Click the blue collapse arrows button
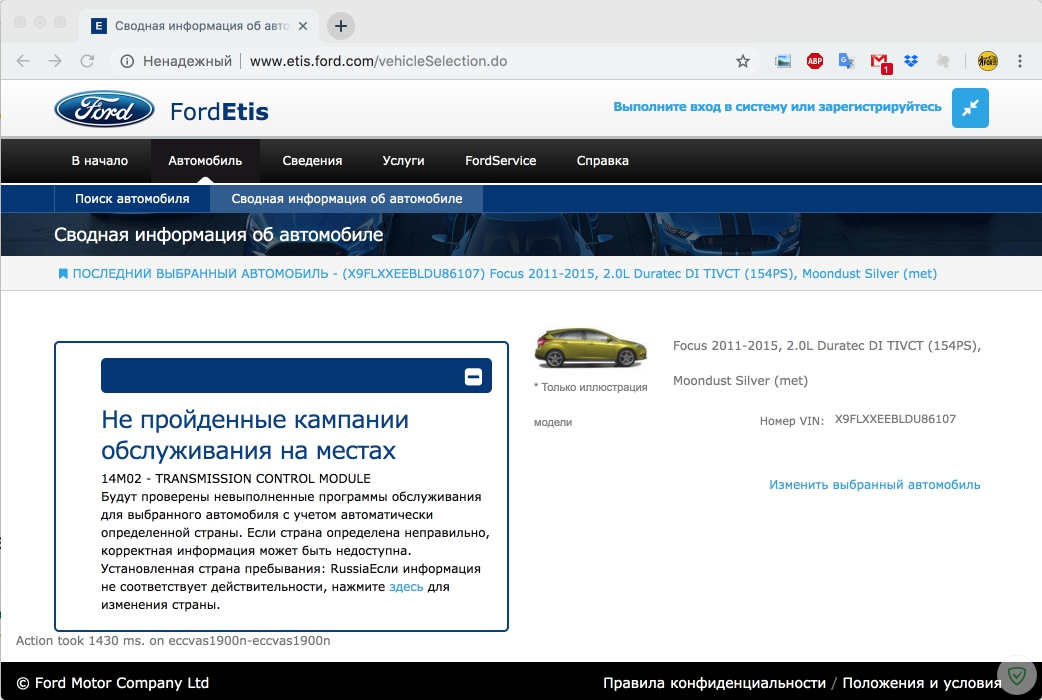The width and height of the screenshot is (1042, 700). [970, 108]
